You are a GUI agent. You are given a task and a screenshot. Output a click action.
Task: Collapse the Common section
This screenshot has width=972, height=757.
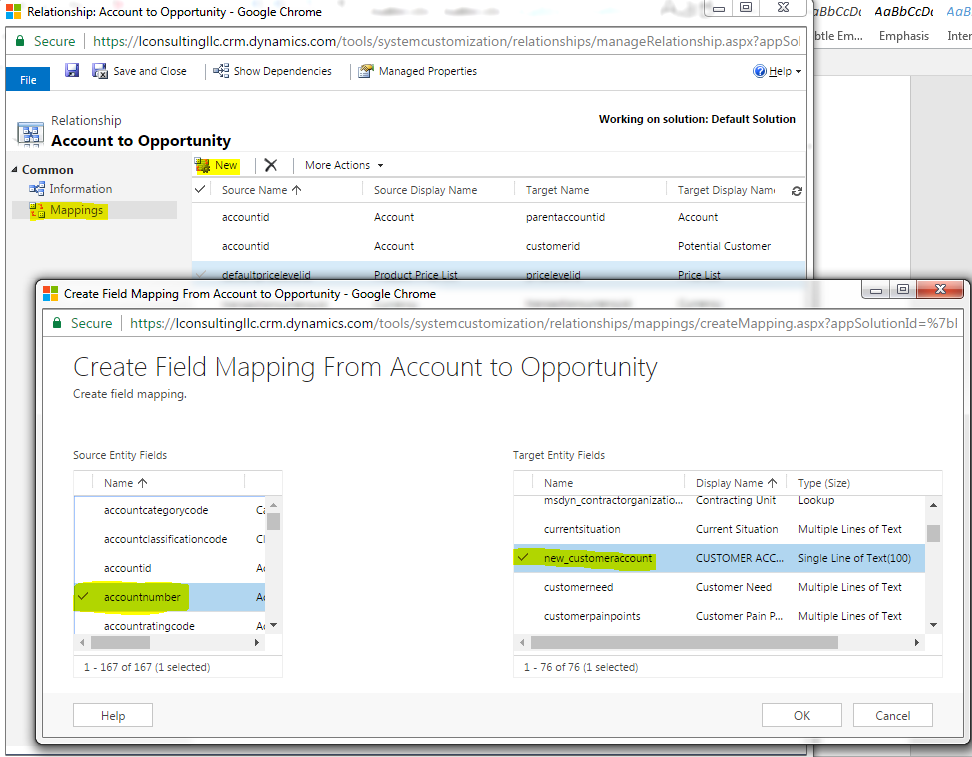point(15,169)
